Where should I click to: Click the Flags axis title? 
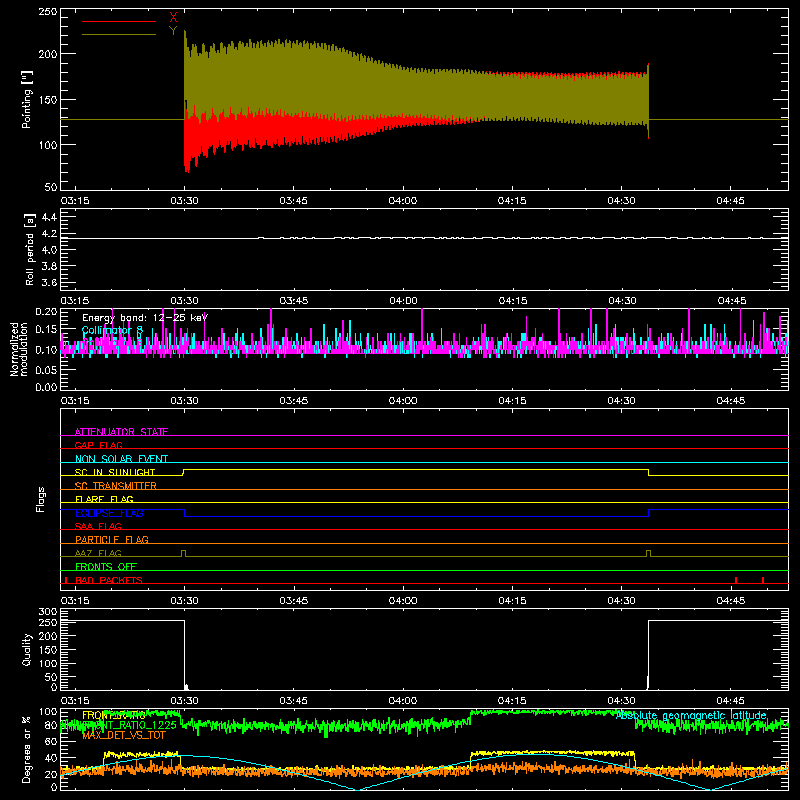pos(40,499)
